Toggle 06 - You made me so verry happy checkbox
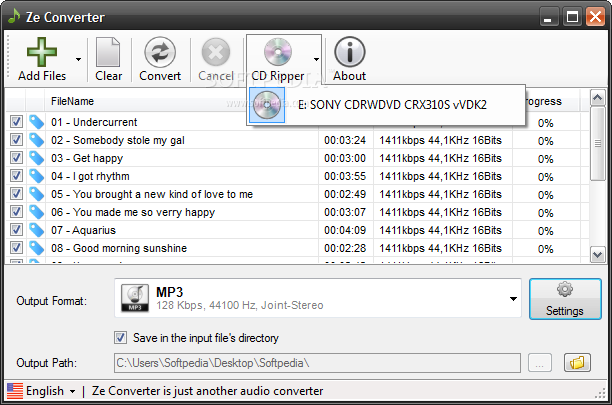Image resolution: width=612 pixels, height=405 pixels. [16, 211]
